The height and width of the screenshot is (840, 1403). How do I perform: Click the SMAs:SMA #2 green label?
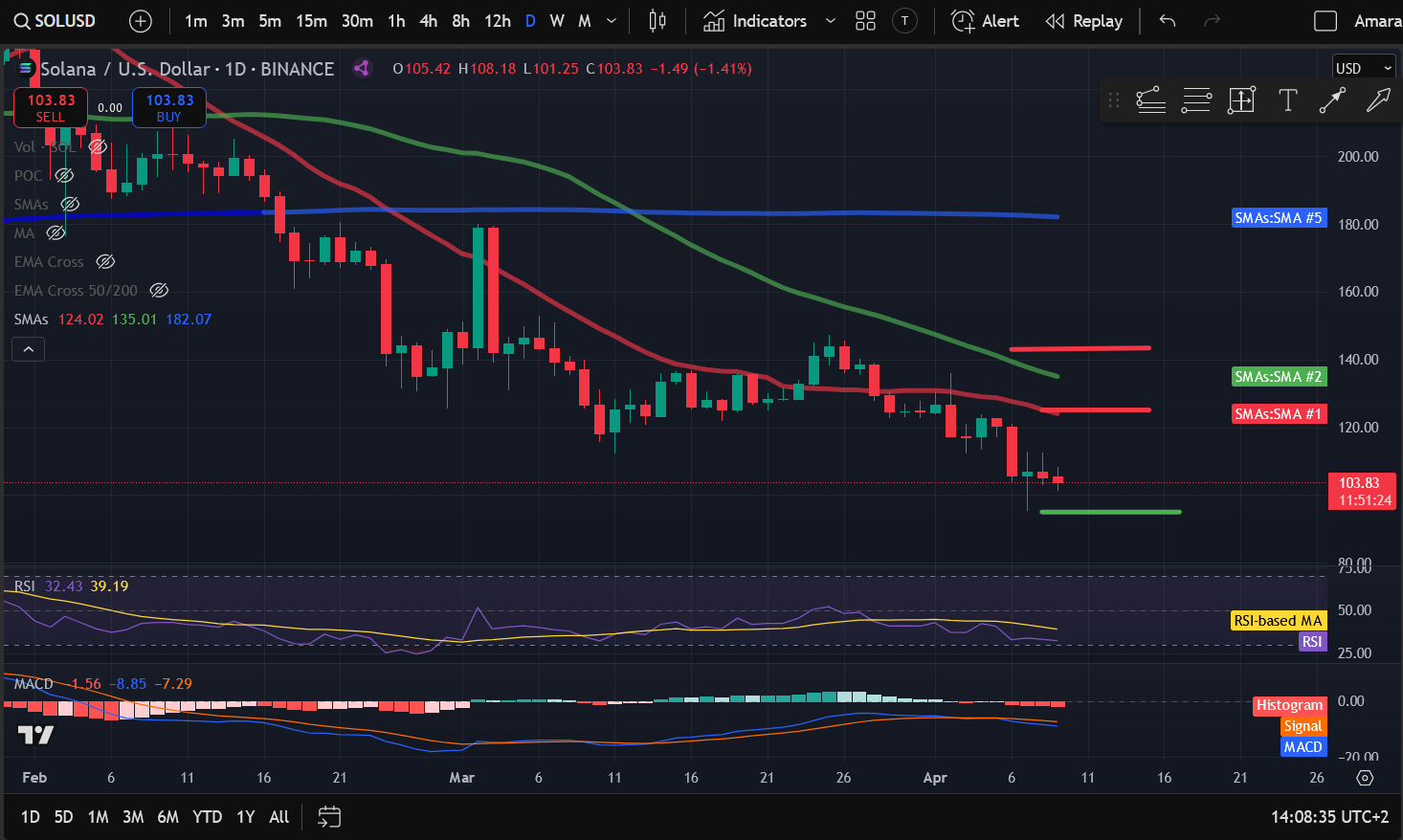(1279, 377)
